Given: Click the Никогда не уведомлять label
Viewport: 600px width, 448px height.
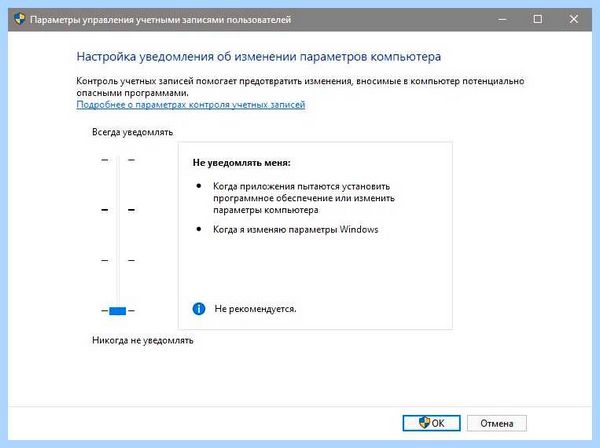Looking at the screenshot, I should tap(143, 340).
